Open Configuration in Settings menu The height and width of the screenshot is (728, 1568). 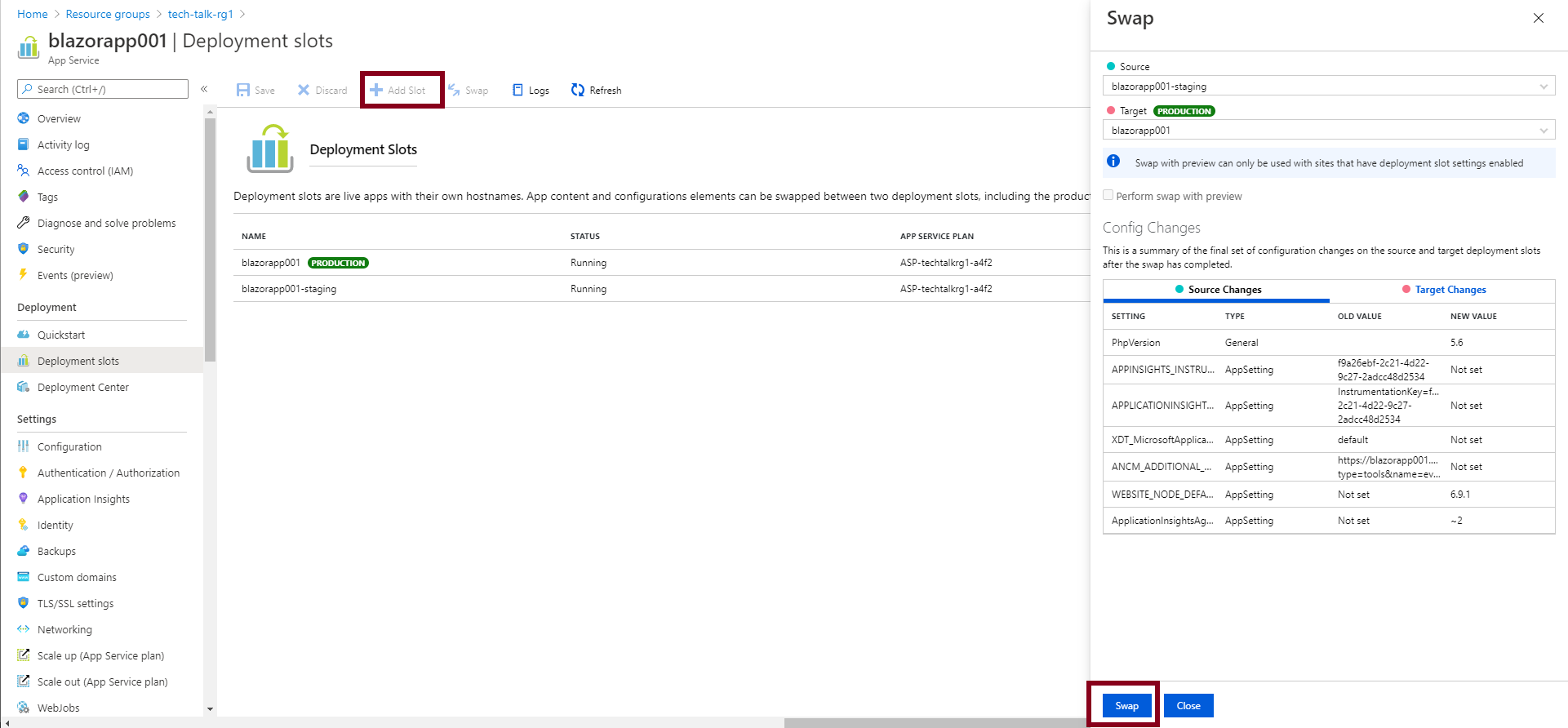click(x=69, y=446)
